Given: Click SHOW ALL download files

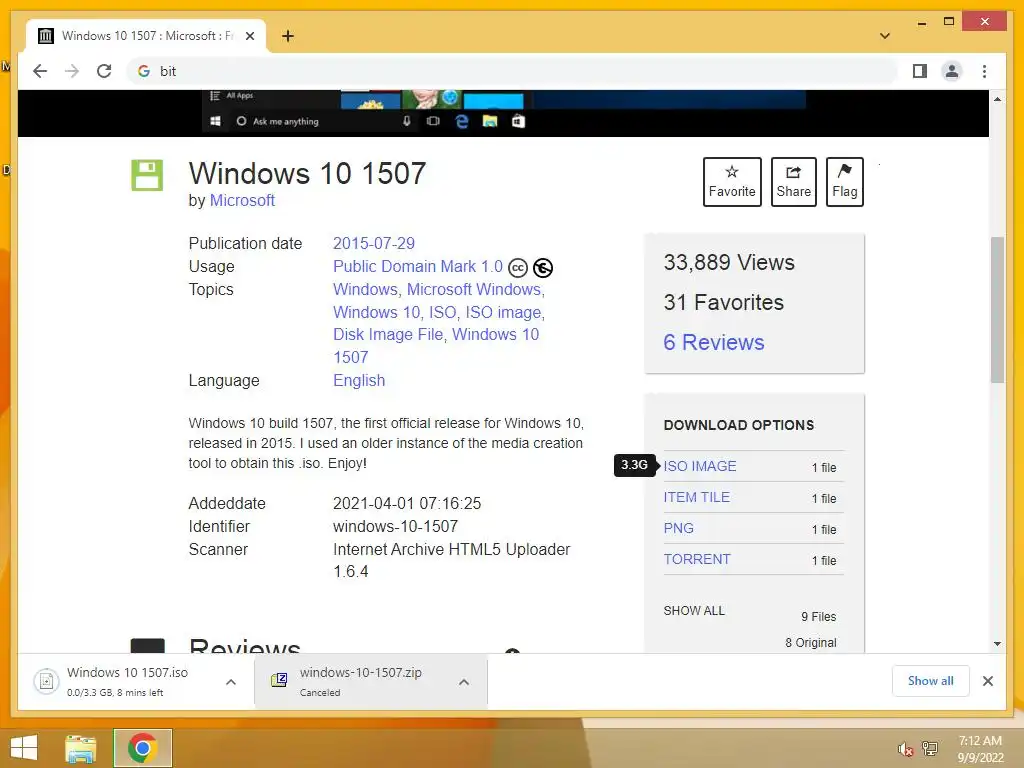Looking at the screenshot, I should pos(694,611).
